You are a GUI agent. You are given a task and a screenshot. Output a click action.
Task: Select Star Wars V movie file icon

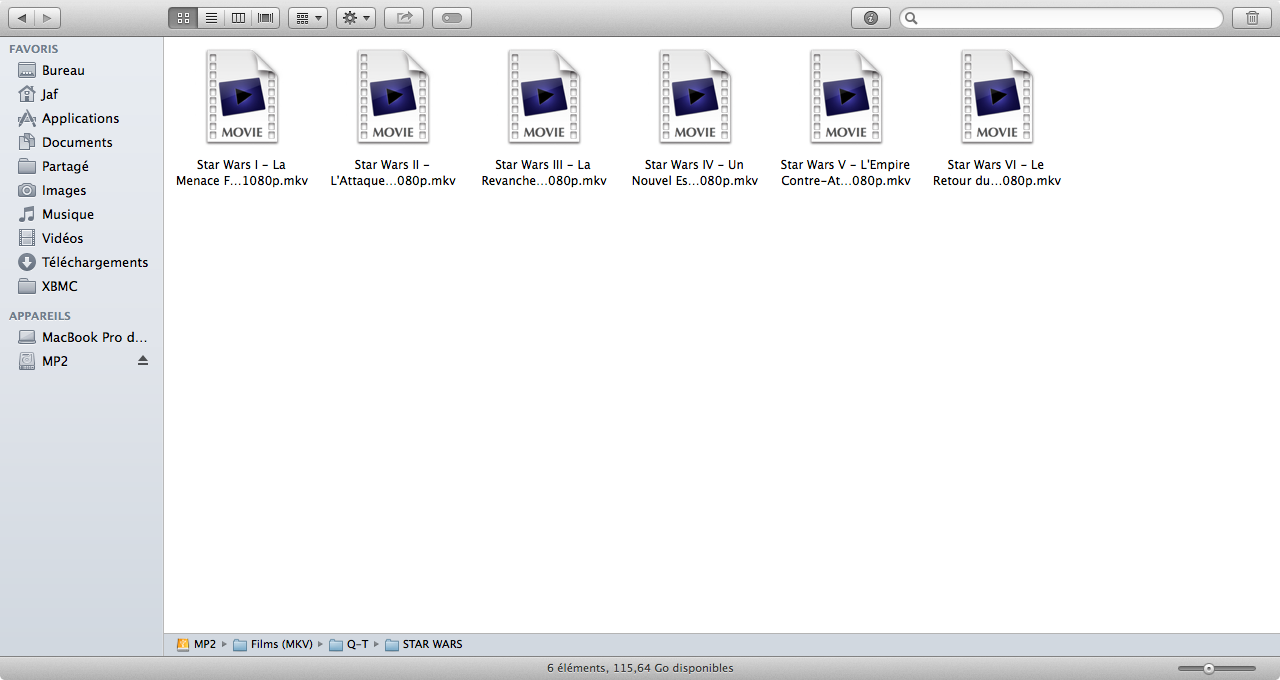pyautogui.click(x=846, y=97)
